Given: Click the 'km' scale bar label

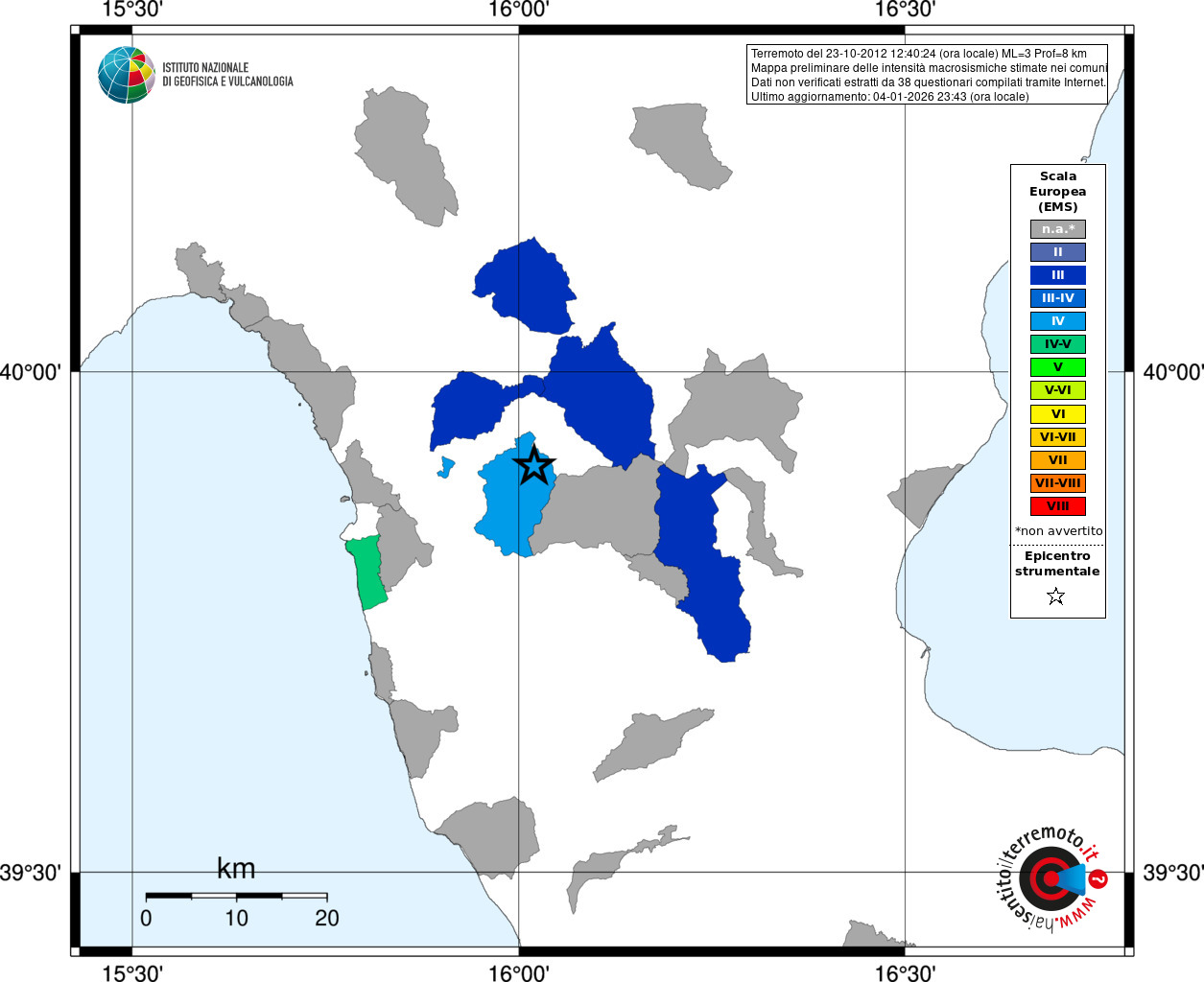Looking at the screenshot, I should point(236,869).
